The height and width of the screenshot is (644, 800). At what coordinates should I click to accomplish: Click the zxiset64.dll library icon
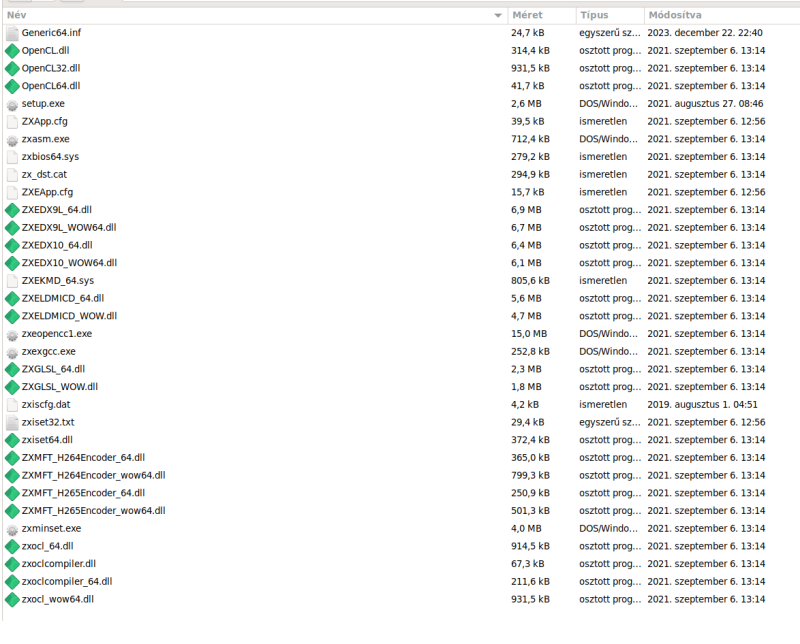12,440
